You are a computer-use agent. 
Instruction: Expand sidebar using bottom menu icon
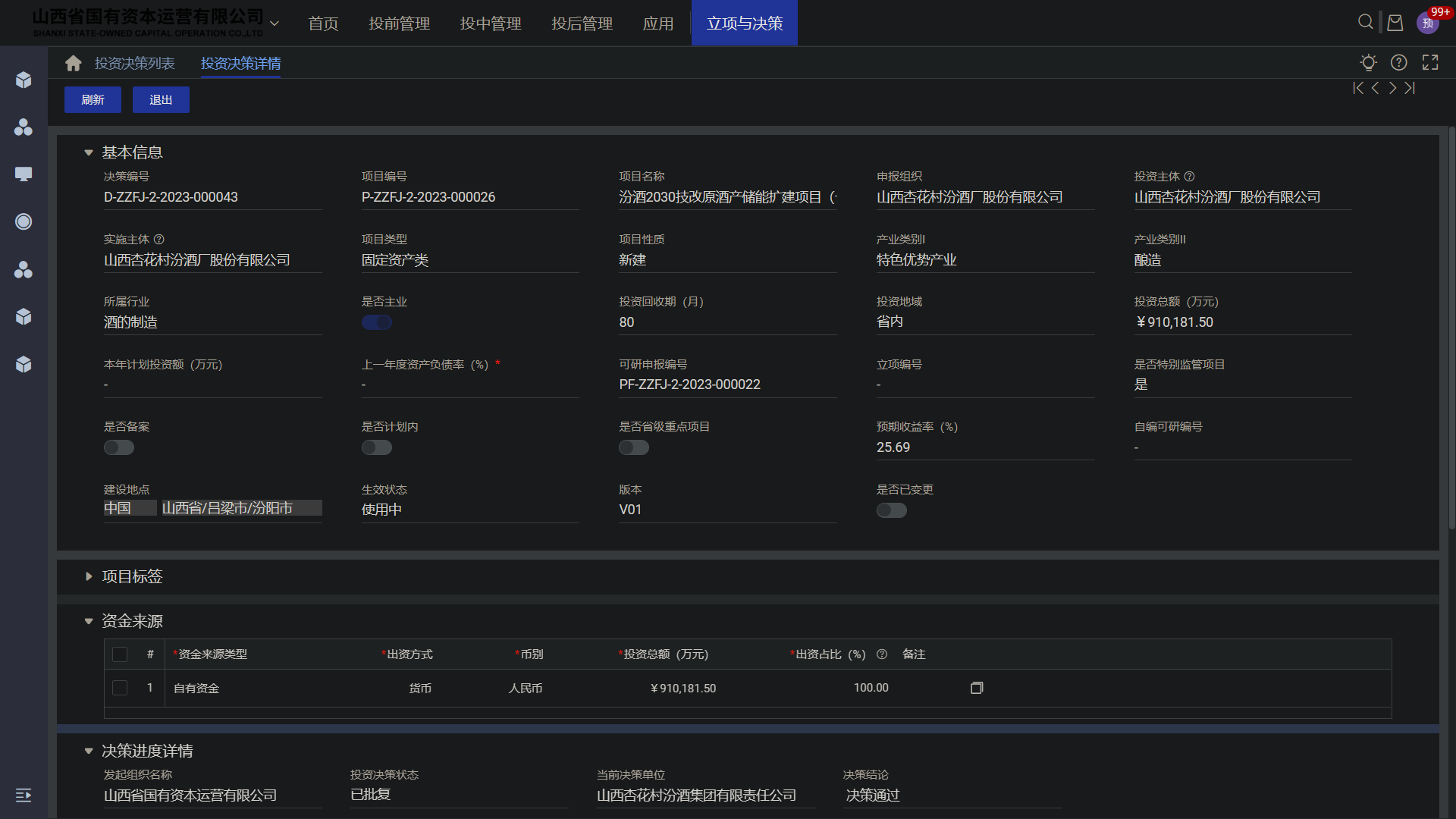tap(24, 795)
